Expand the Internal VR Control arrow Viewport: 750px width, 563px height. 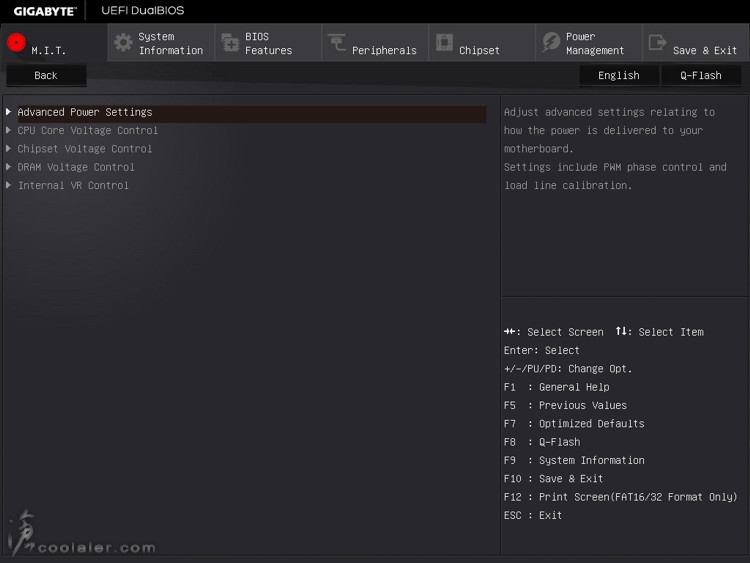(x=9, y=185)
